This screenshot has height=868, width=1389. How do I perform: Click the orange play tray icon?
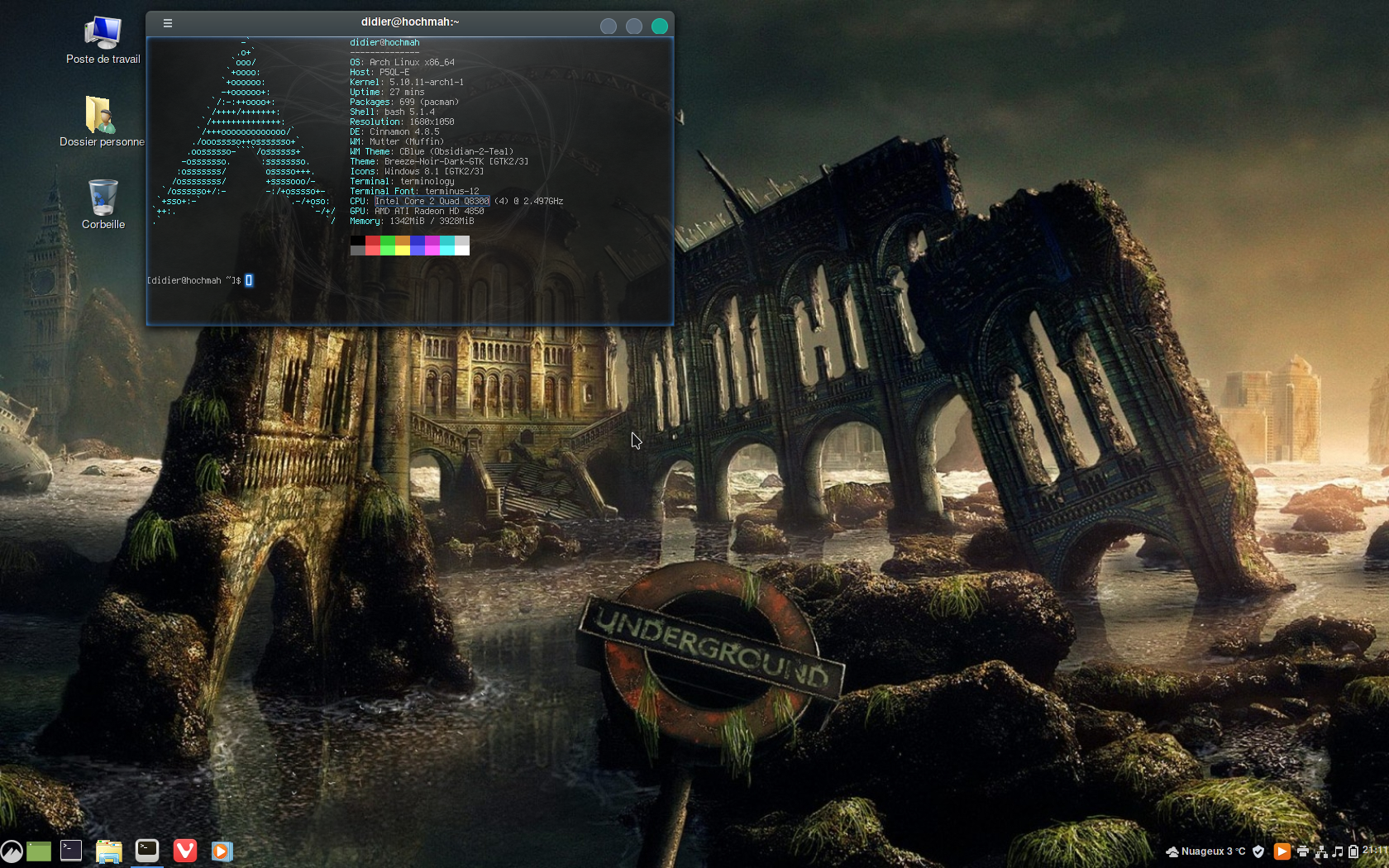point(1282,851)
